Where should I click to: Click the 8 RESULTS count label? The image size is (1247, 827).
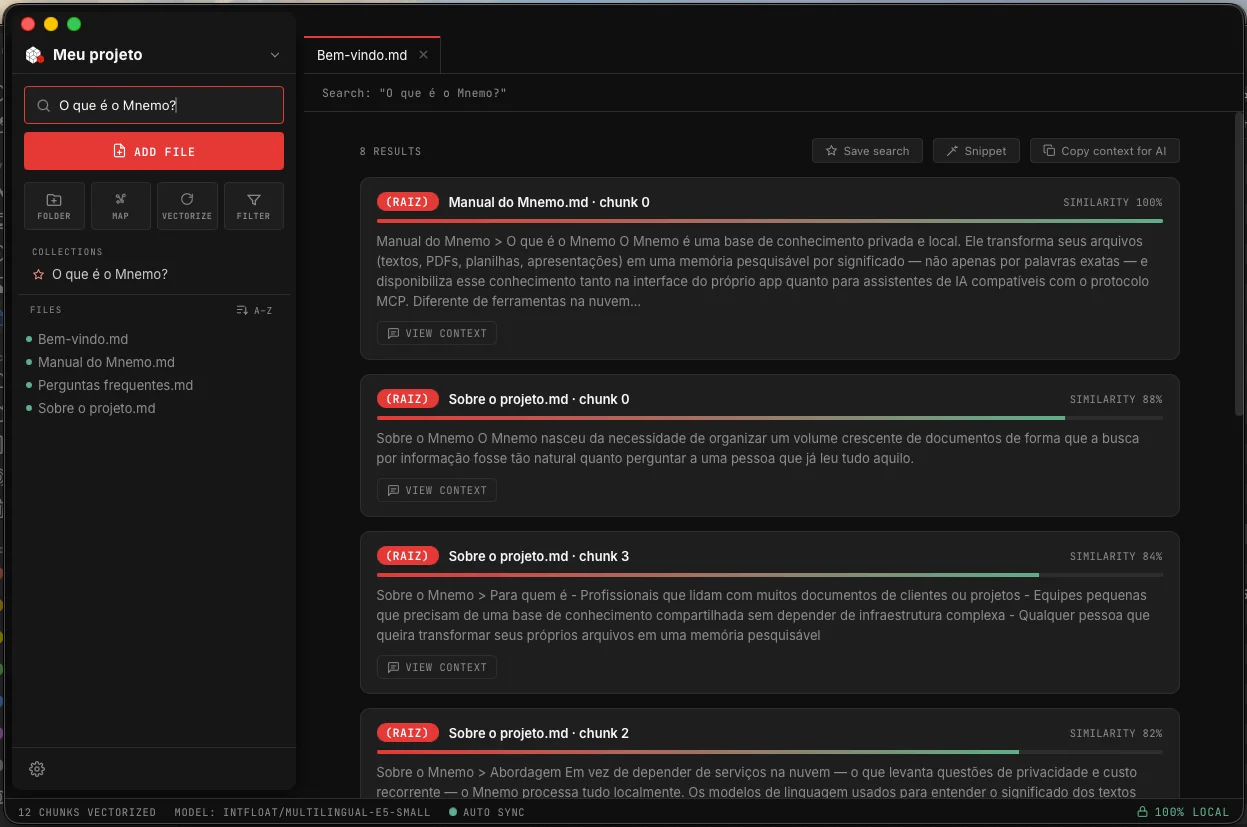[391, 151]
